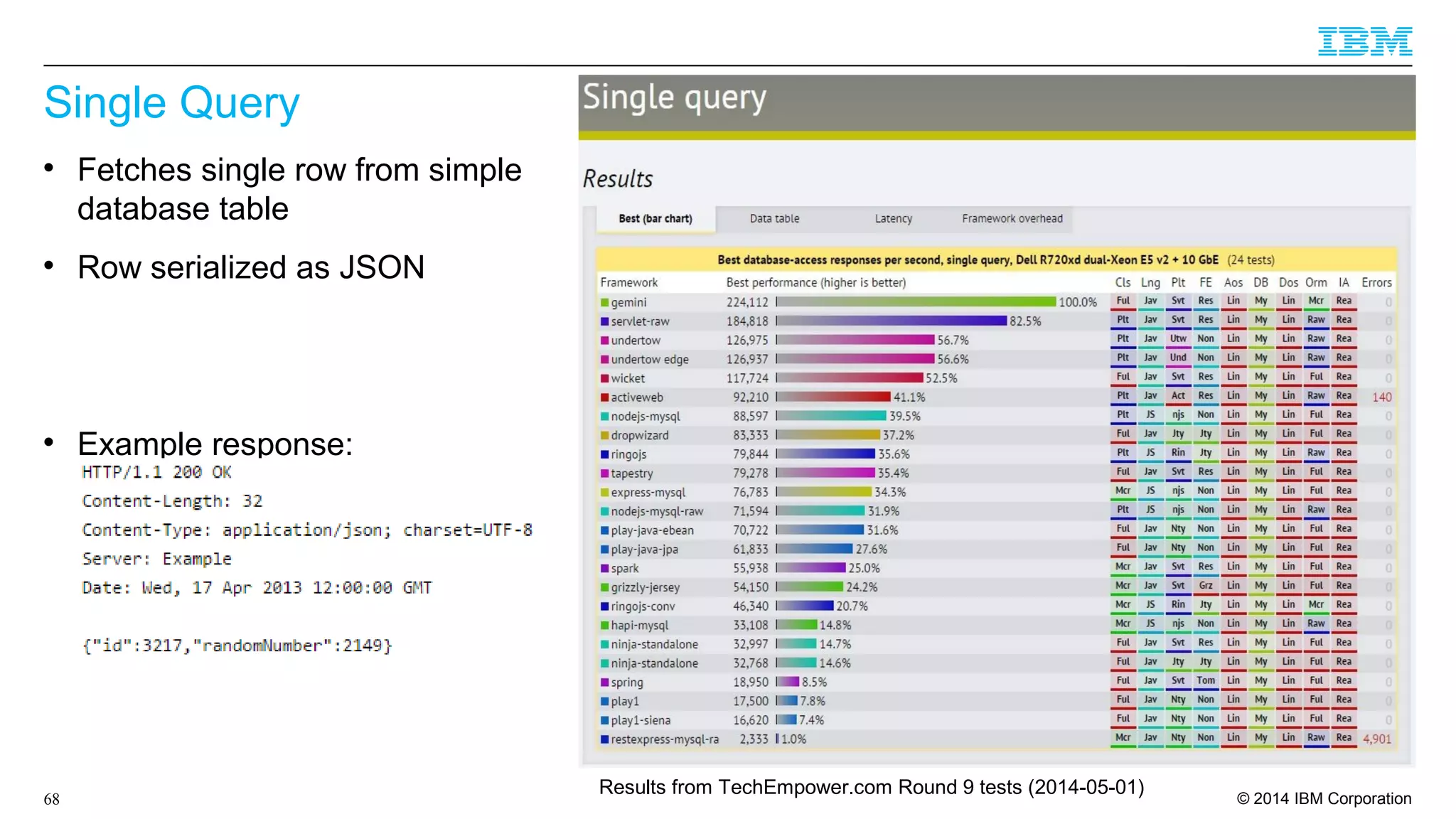Screen dimensions: 1456x819
Task: Click the FE column header
Action: (1206, 283)
